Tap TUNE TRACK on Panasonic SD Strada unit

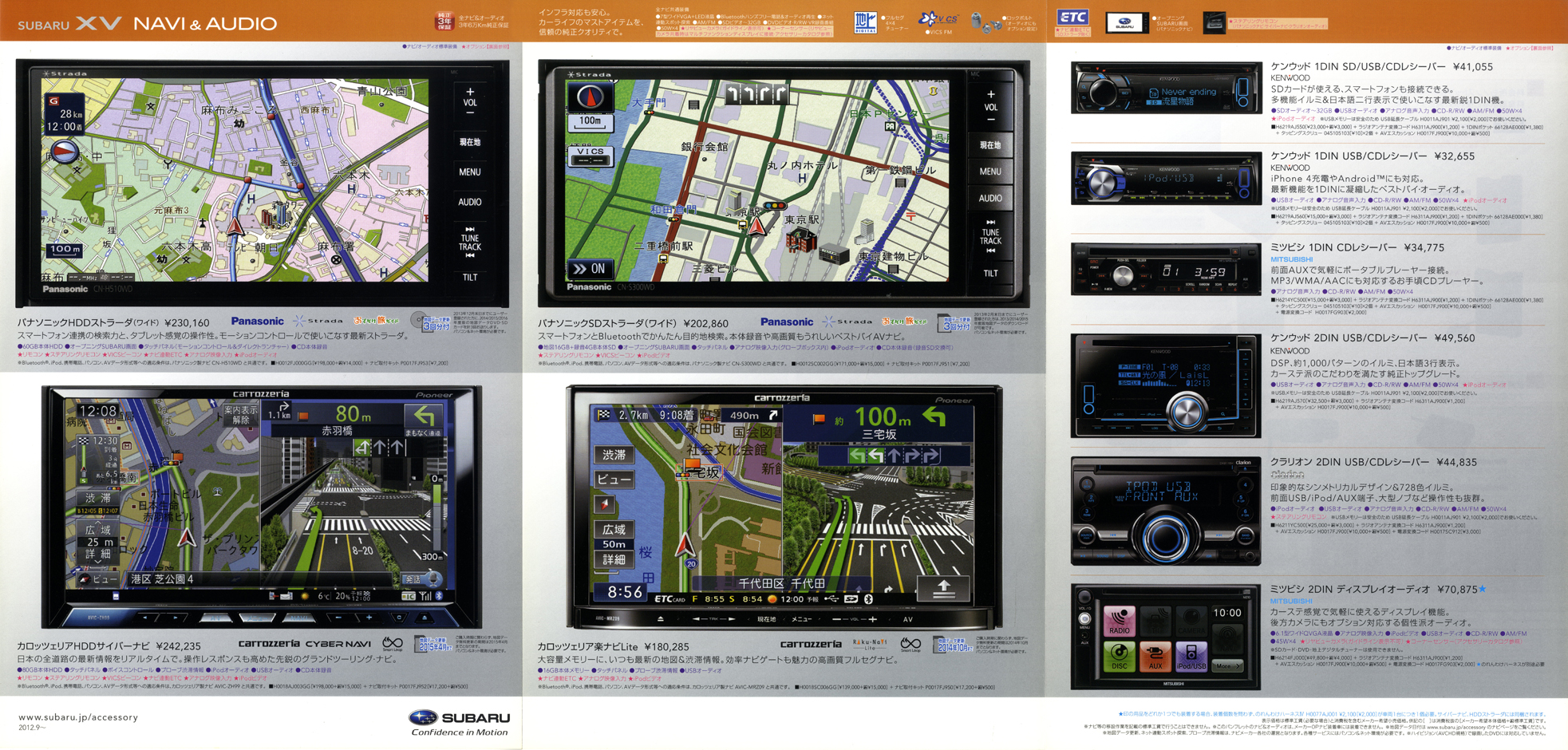point(990,236)
